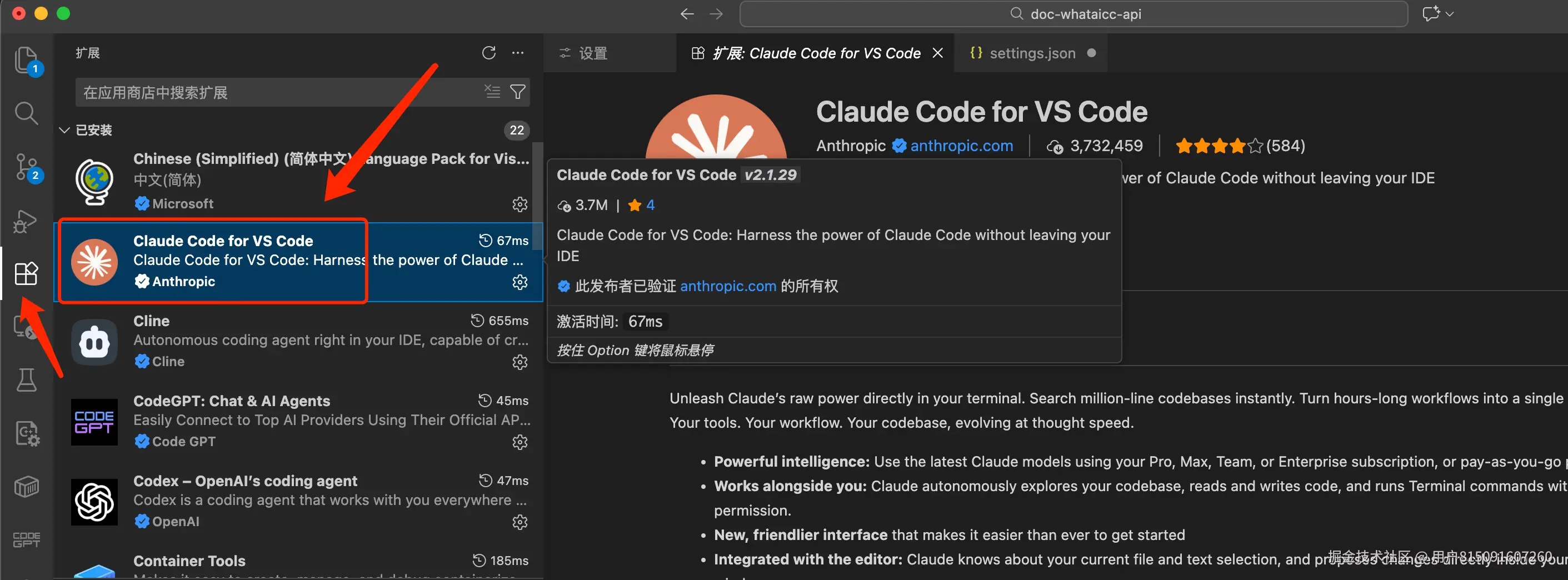Clear extension search results icon
Image resolution: width=1568 pixels, height=580 pixels.
pyautogui.click(x=492, y=92)
